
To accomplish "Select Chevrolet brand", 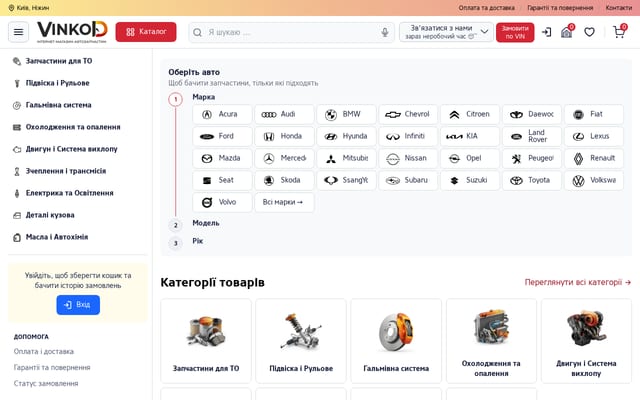I will (408, 114).
